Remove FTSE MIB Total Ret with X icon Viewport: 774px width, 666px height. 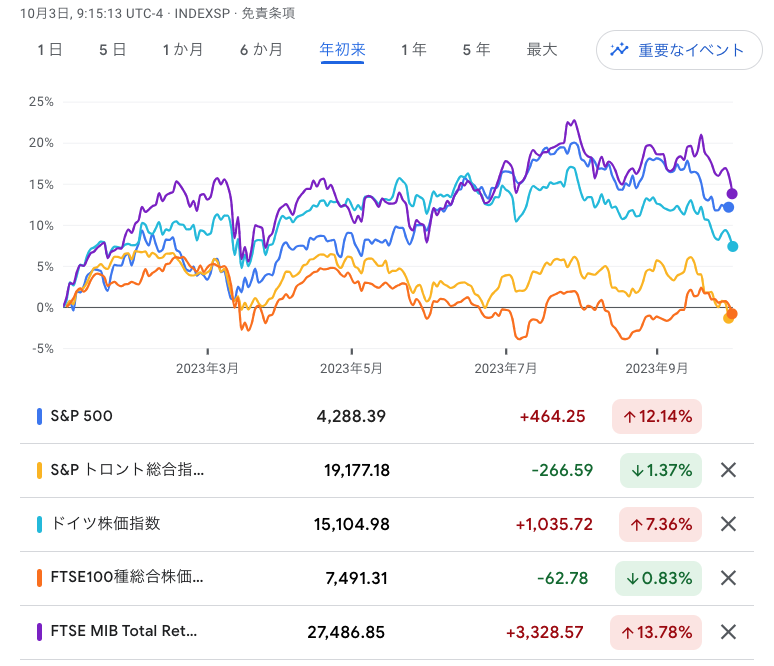point(728,631)
